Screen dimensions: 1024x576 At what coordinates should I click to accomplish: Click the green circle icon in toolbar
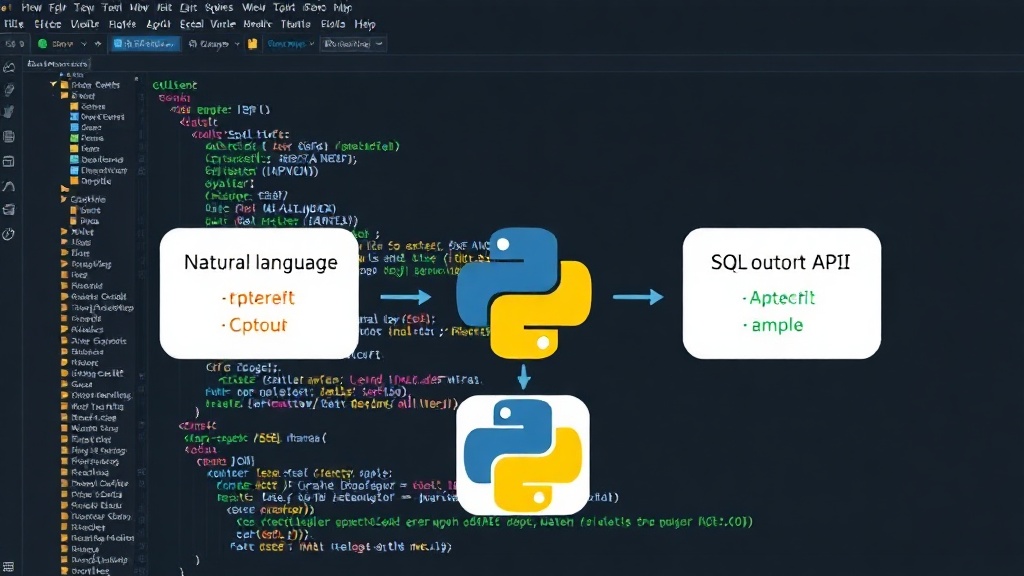(x=42, y=44)
